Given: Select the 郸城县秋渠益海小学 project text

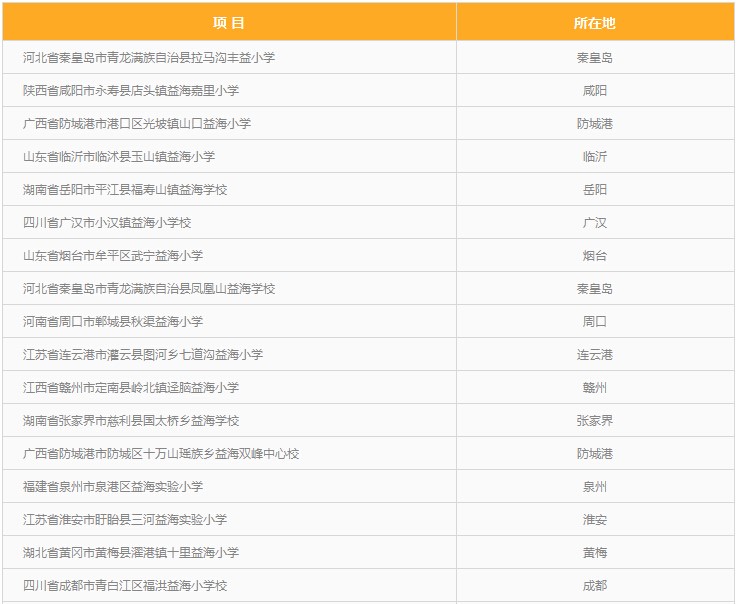Looking at the screenshot, I should [113, 322].
